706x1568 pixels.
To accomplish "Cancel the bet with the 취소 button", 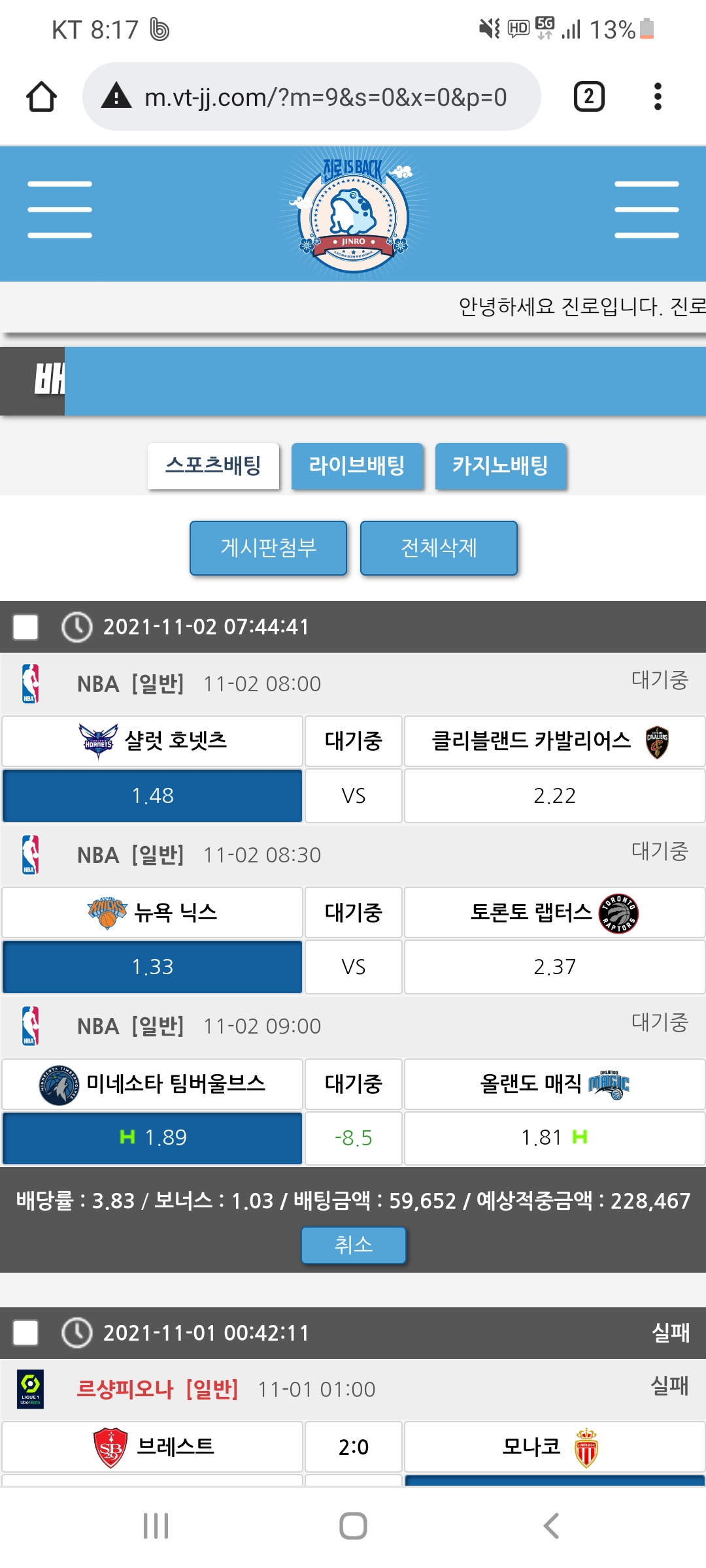I will (x=353, y=1245).
